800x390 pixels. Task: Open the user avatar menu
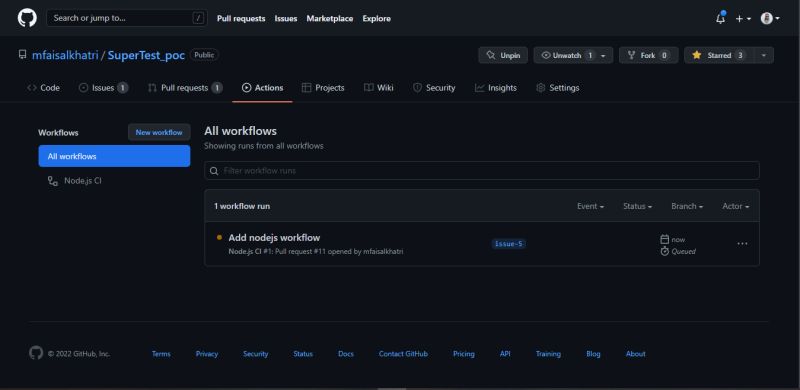point(770,18)
